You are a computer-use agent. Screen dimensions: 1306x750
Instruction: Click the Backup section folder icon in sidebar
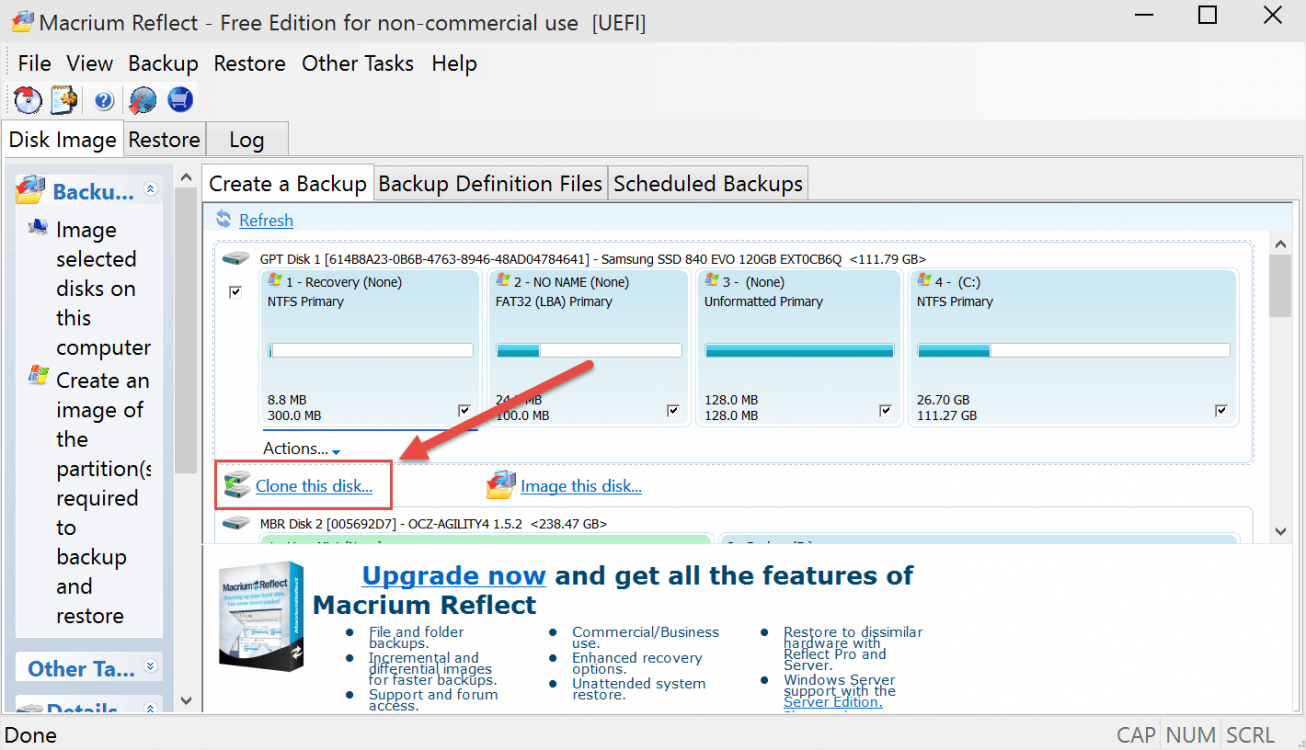[x=31, y=189]
